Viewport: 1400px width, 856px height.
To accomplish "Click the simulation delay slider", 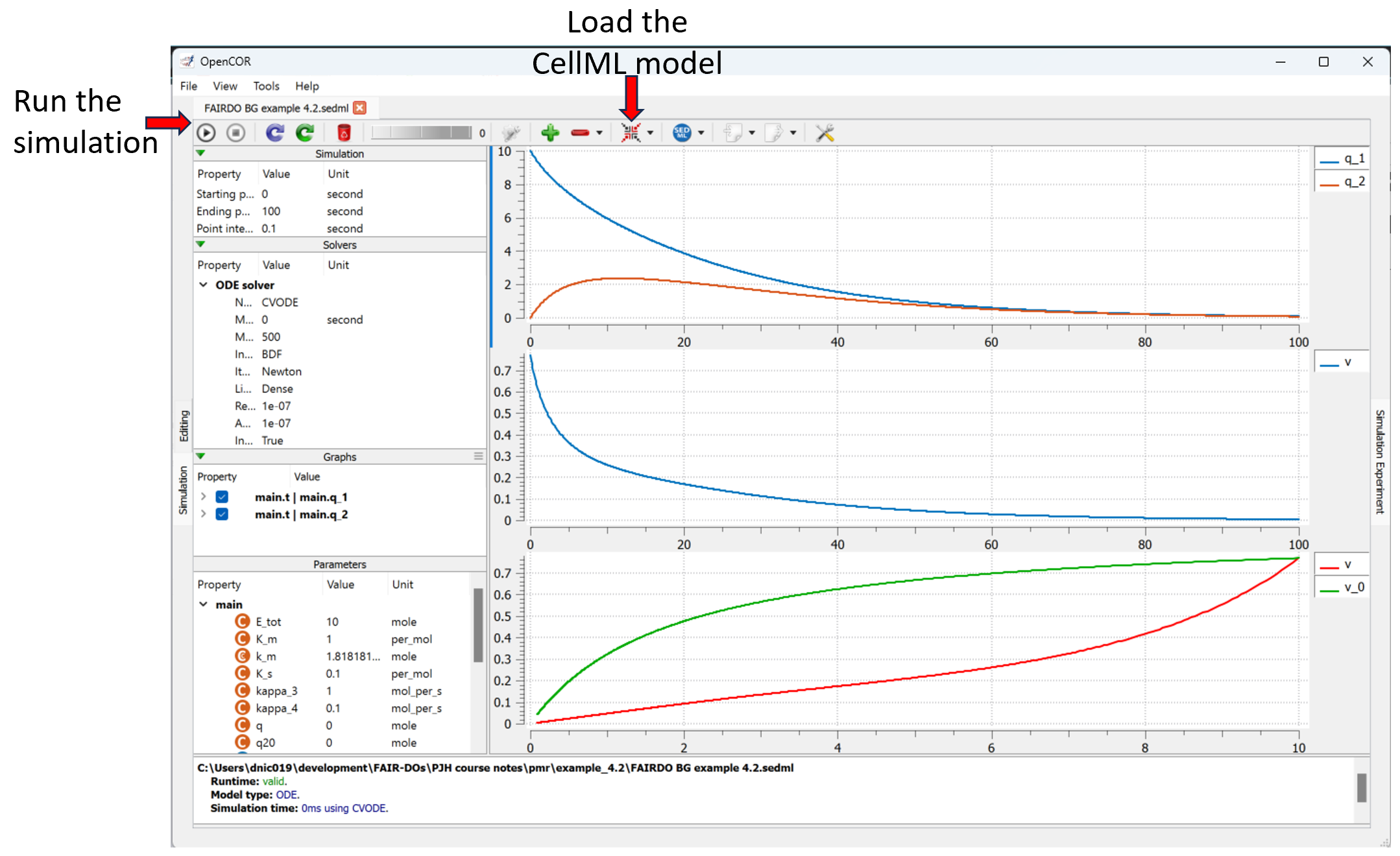I will [x=422, y=132].
